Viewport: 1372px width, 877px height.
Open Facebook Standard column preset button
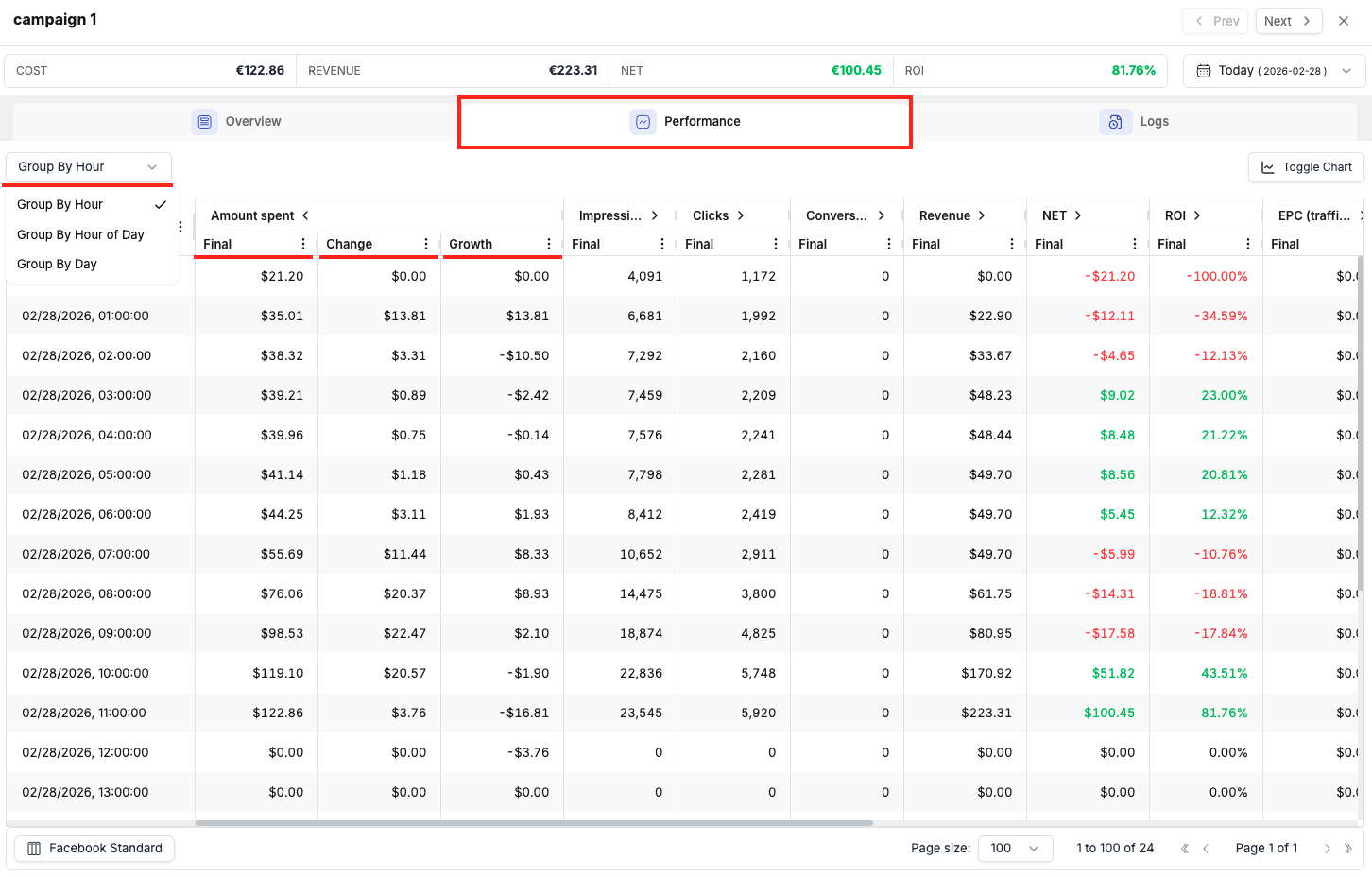(94, 849)
